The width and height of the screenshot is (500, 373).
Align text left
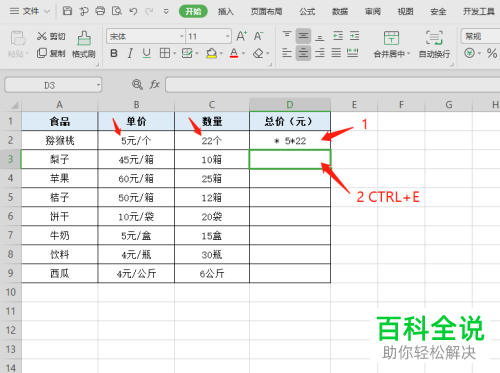tap(287, 53)
